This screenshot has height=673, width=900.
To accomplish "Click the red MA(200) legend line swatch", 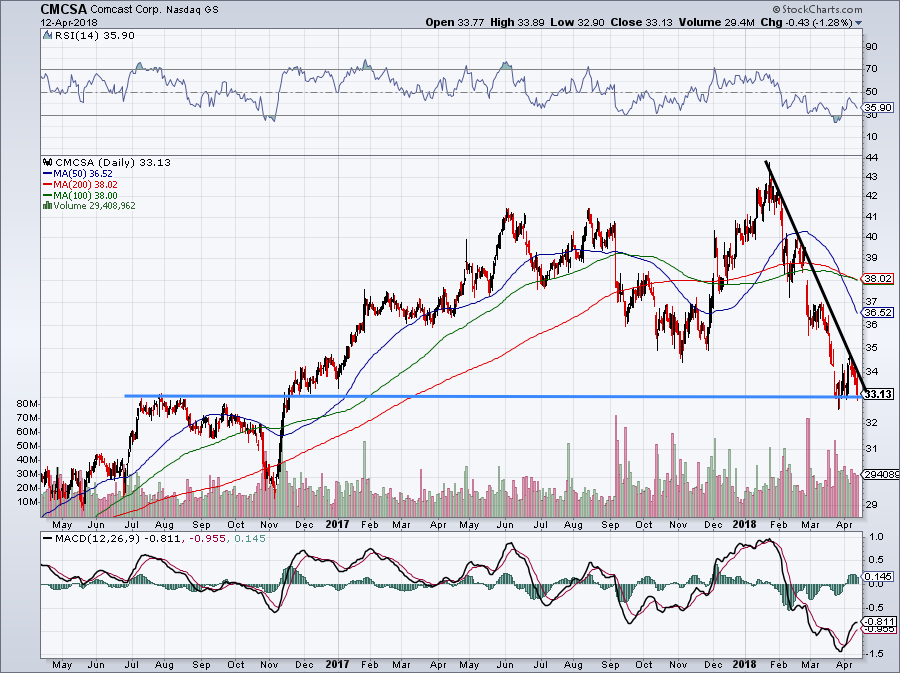I will (47, 185).
